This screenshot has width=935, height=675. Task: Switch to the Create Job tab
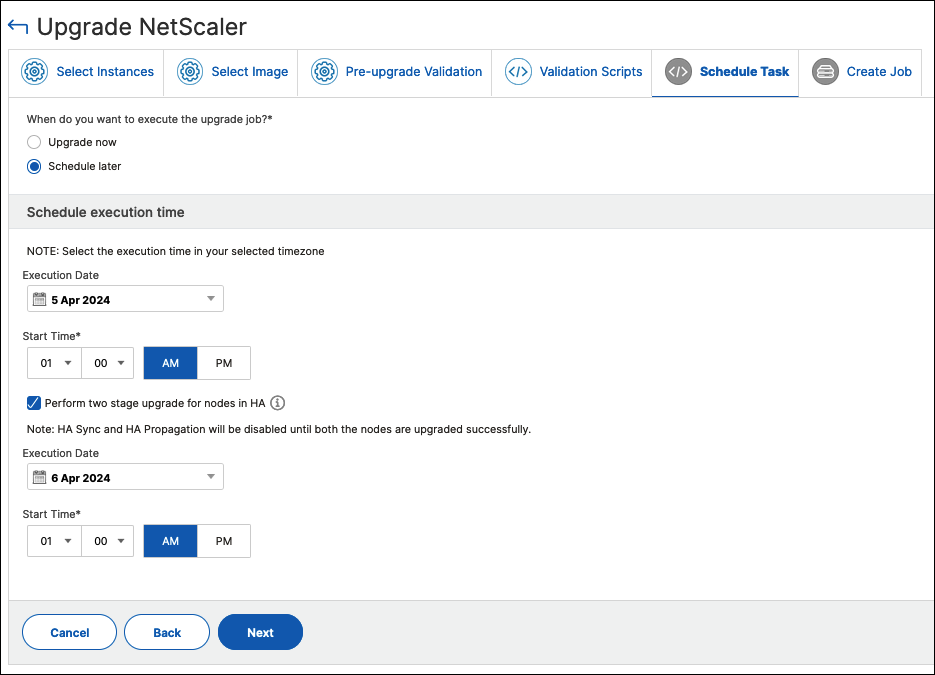860,72
